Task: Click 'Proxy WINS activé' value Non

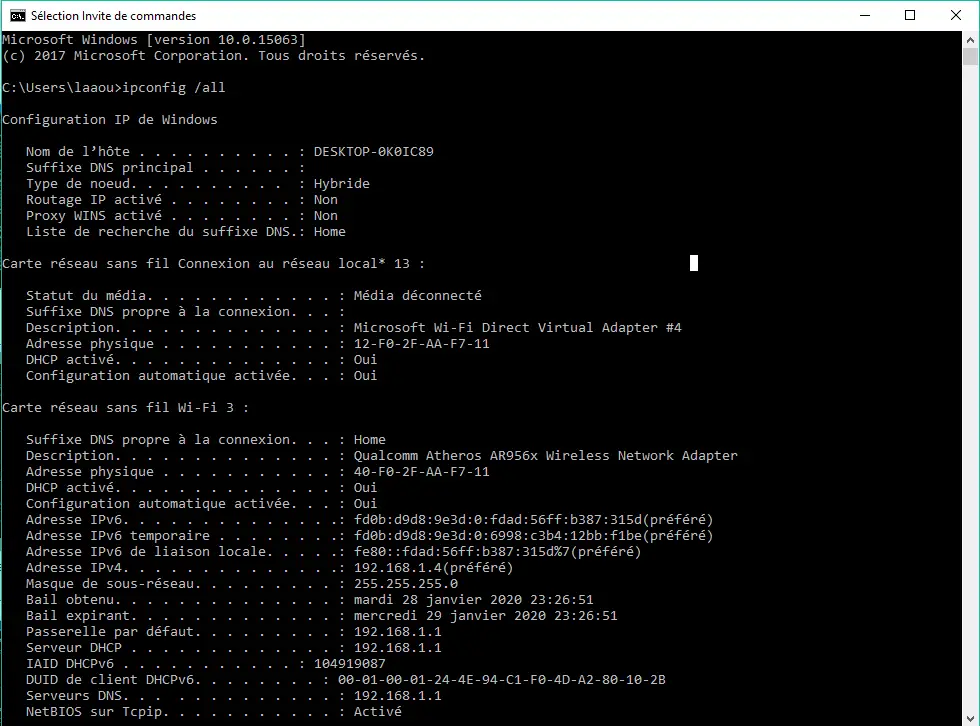Action: coord(326,216)
